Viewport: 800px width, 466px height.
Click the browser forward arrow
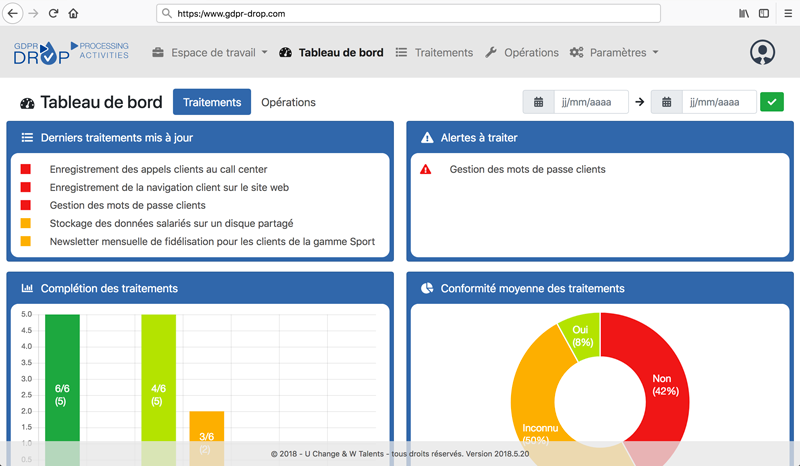pyautogui.click(x=34, y=13)
